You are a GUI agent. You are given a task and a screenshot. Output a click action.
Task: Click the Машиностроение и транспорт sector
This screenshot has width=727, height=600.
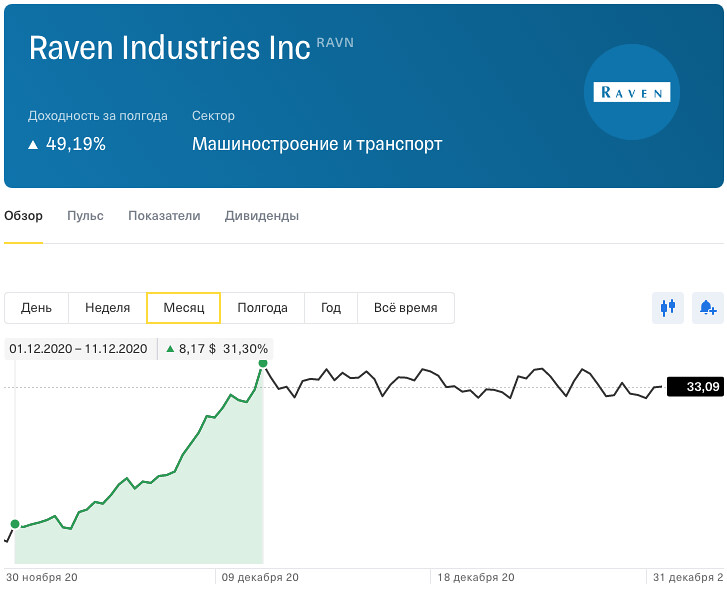tap(317, 144)
